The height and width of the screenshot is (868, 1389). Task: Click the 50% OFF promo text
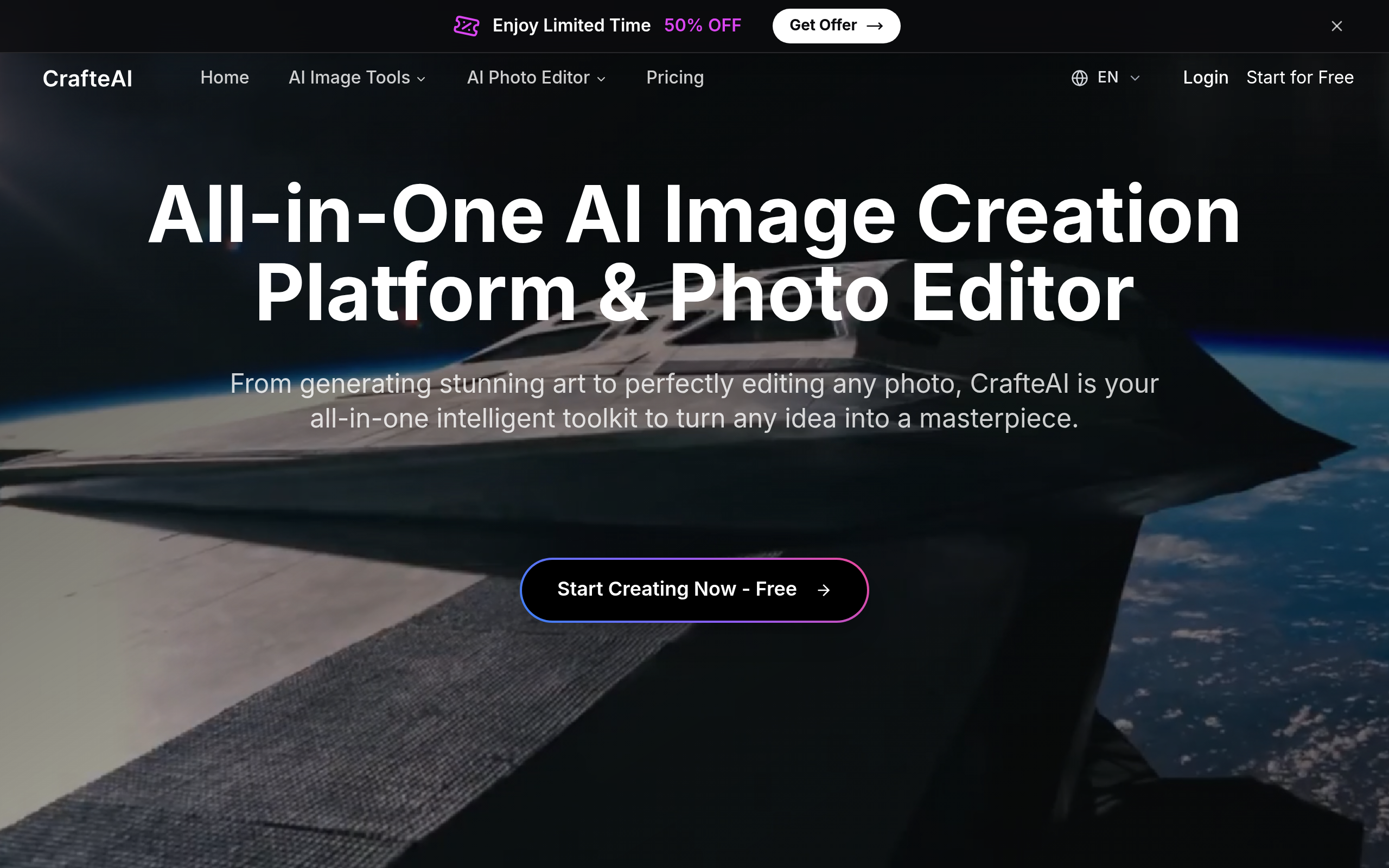703,25
